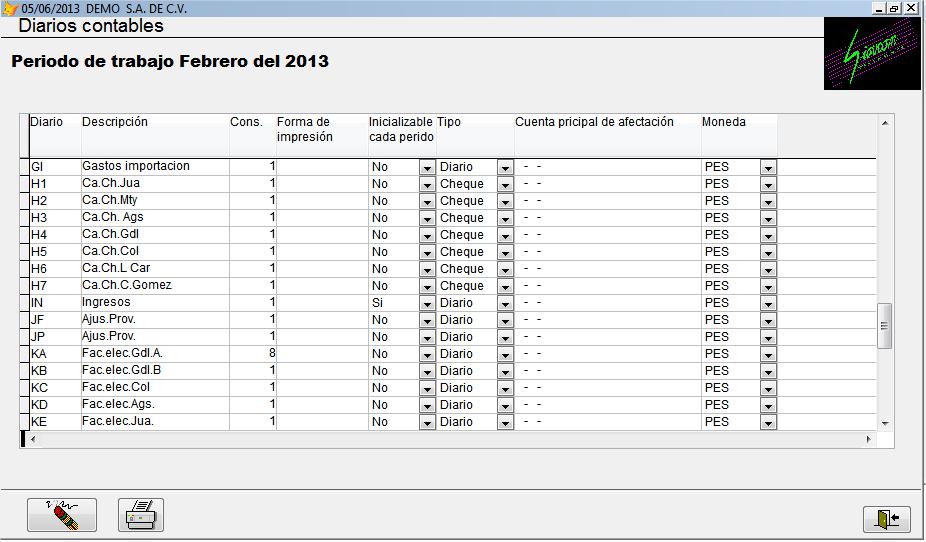The width and height of the screenshot is (926, 542).
Task: Expand Inicializable dropdown for row IN
Action: pos(427,304)
